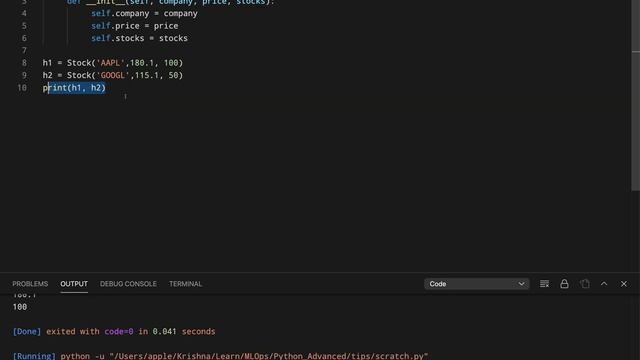Click line number 6 in the gutter
Screen dimensions: 640x360
click(x=24, y=38)
